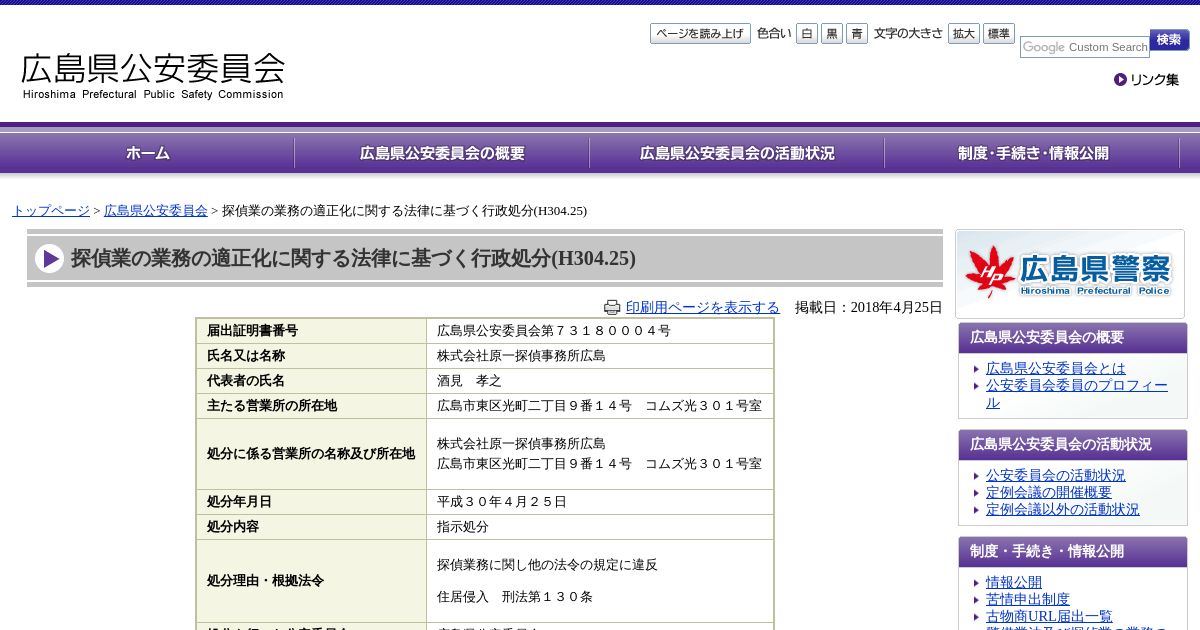The height and width of the screenshot is (630, 1200).
Task: Open 印刷用ページを表示する link
Action: (x=702, y=307)
